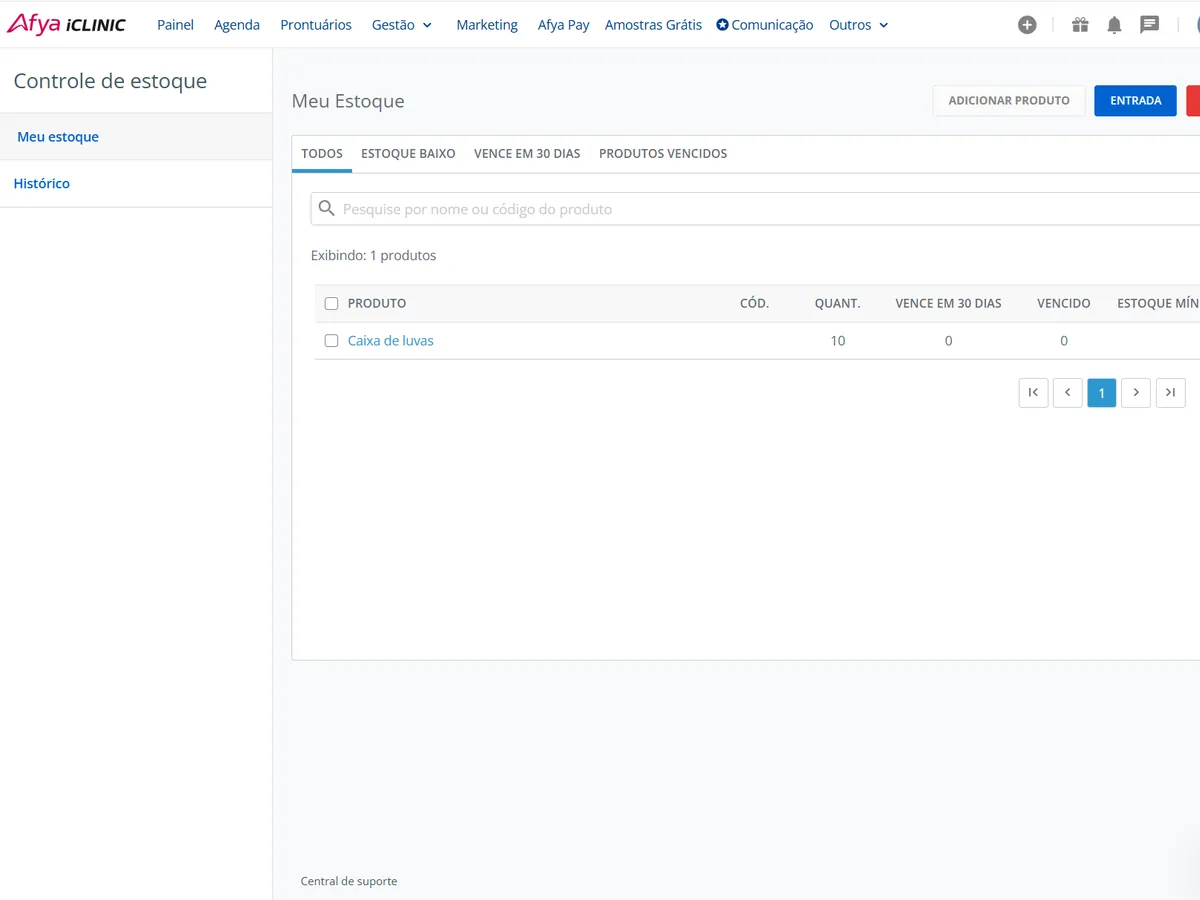Switch to the ESTOQUE BAIXO tab

[x=408, y=153]
